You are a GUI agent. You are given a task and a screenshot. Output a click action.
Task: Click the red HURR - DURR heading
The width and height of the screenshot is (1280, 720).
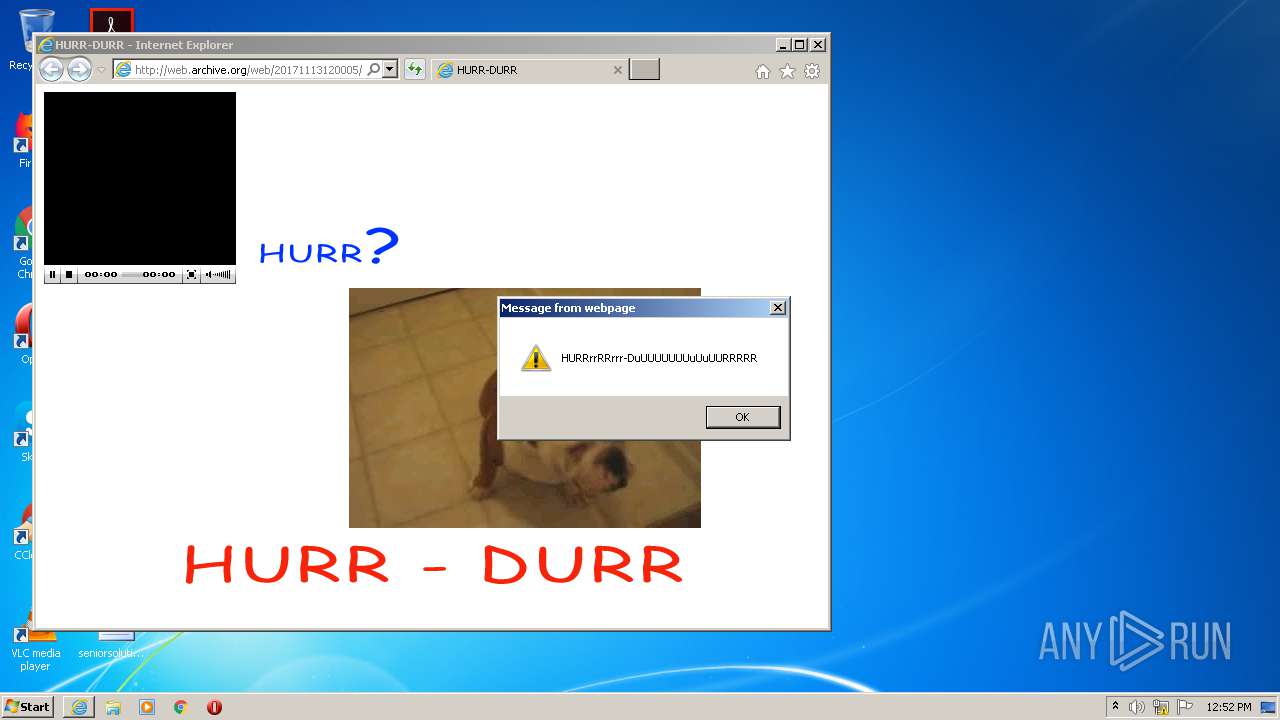(433, 564)
